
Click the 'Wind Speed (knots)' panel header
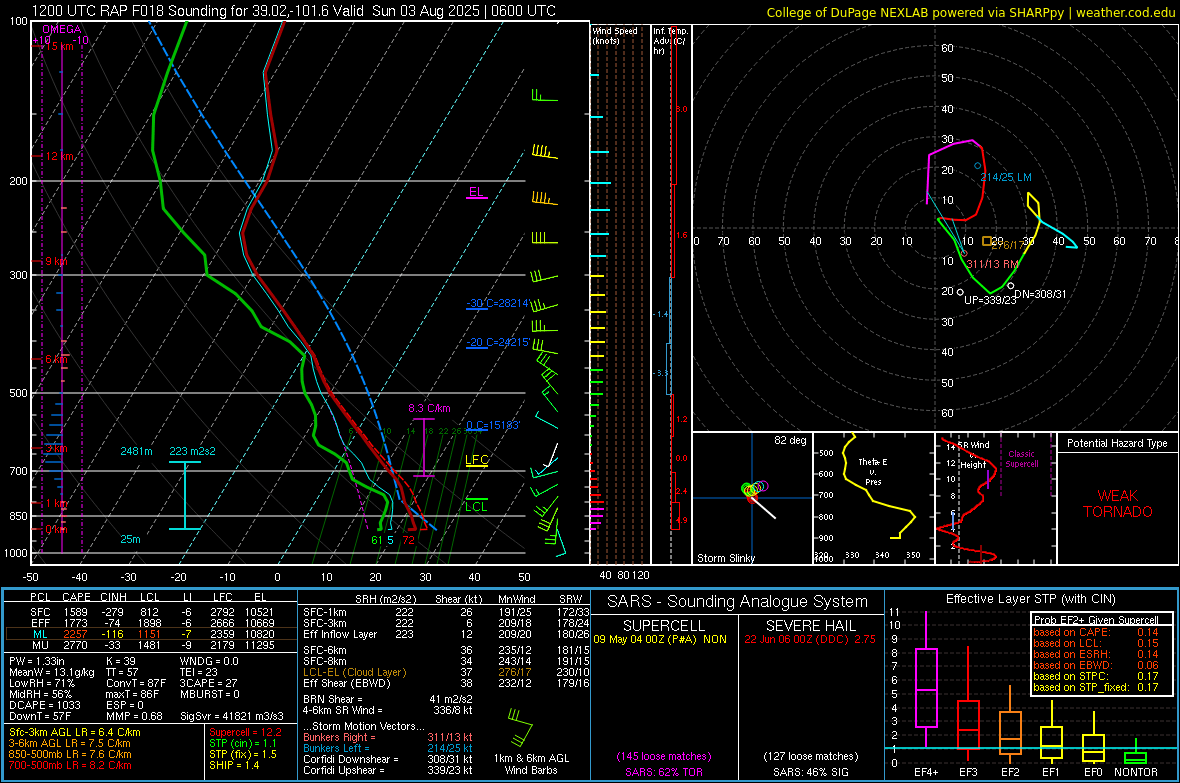pos(615,35)
